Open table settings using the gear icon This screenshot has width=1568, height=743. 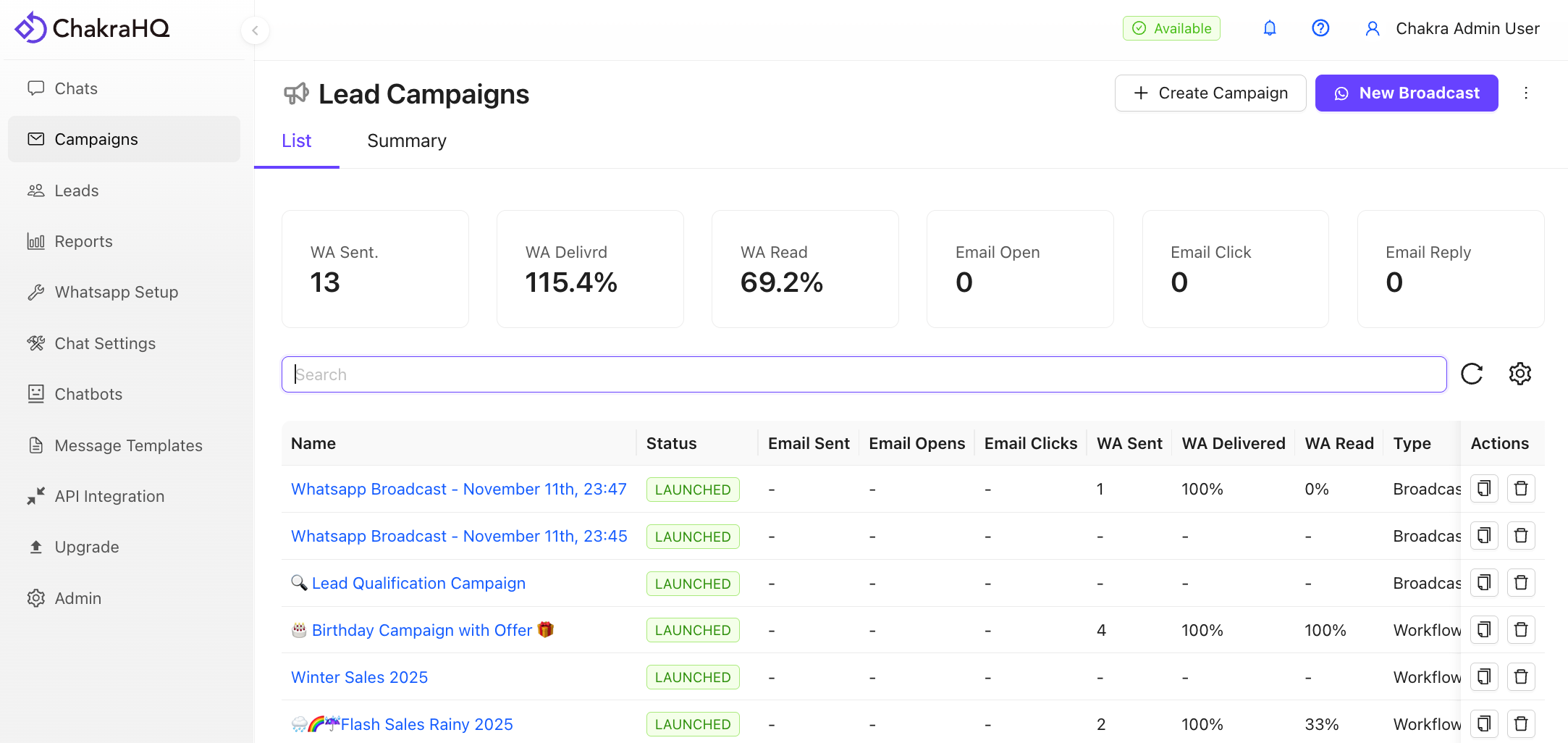1520,374
